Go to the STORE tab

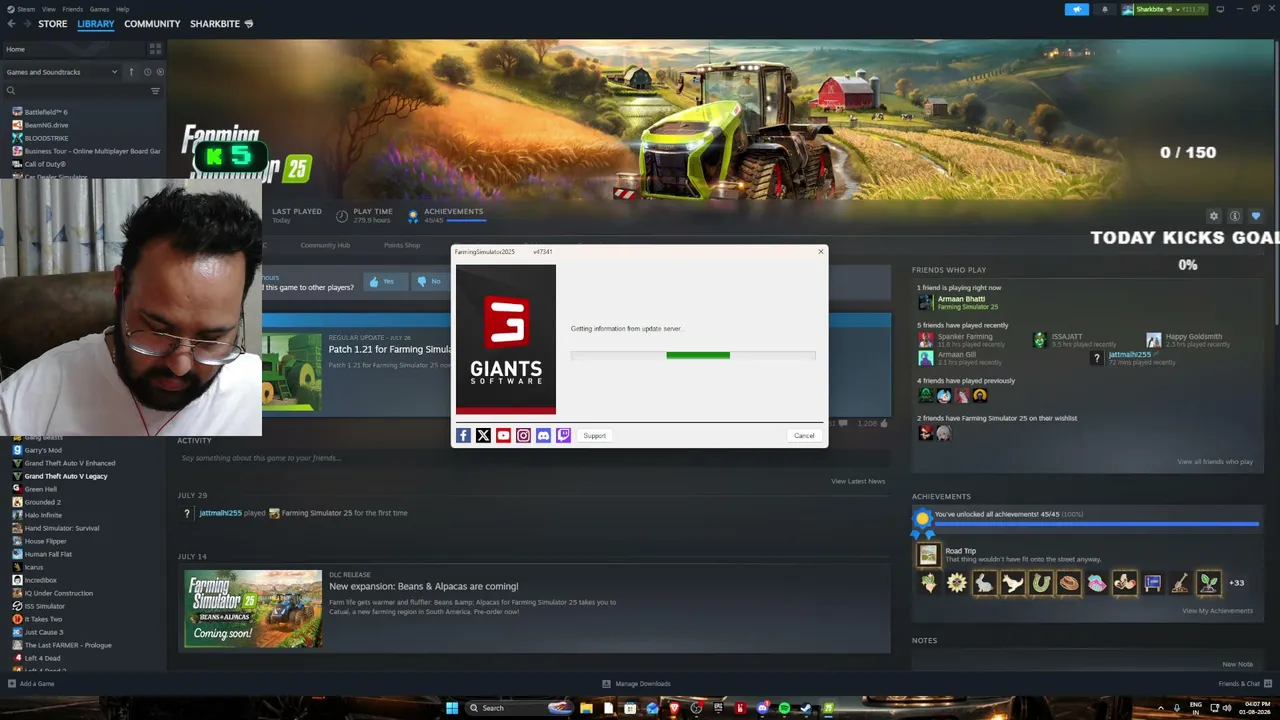click(x=53, y=24)
